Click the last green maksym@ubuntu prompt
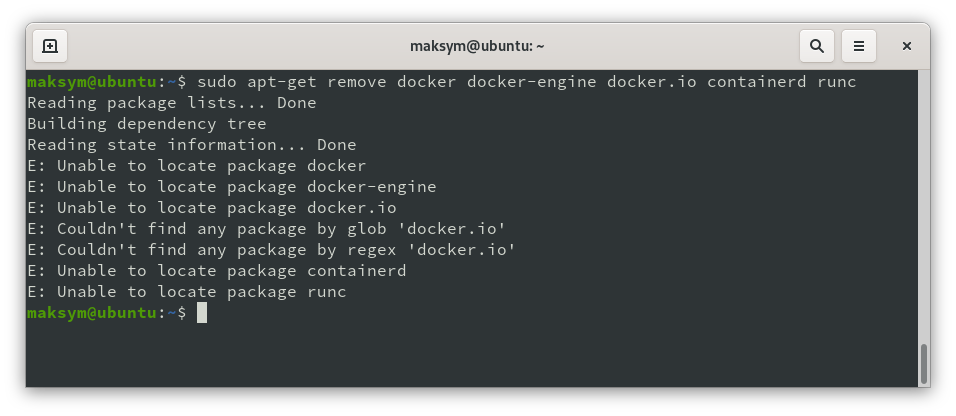956x416 pixels. pyautogui.click(x=92, y=313)
